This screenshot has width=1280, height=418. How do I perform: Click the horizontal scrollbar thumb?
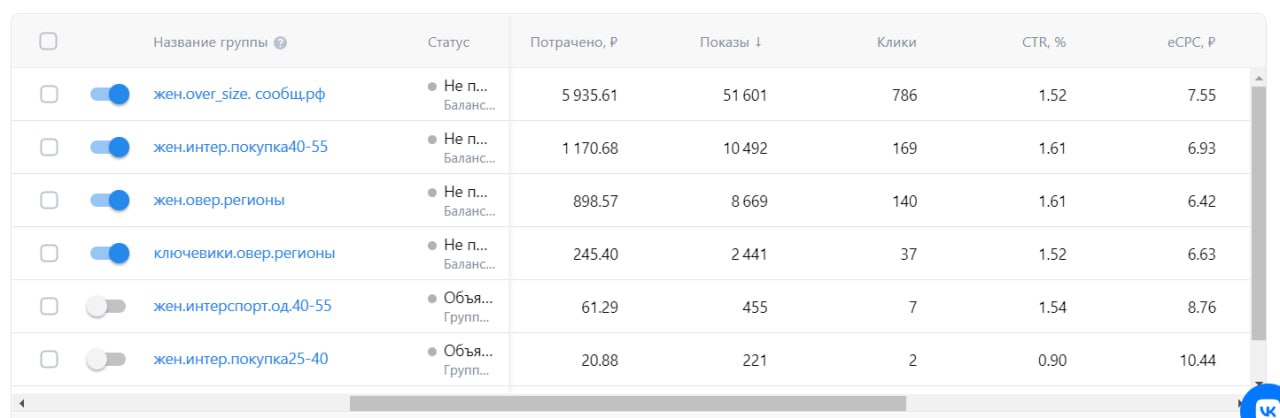[x=627, y=403]
